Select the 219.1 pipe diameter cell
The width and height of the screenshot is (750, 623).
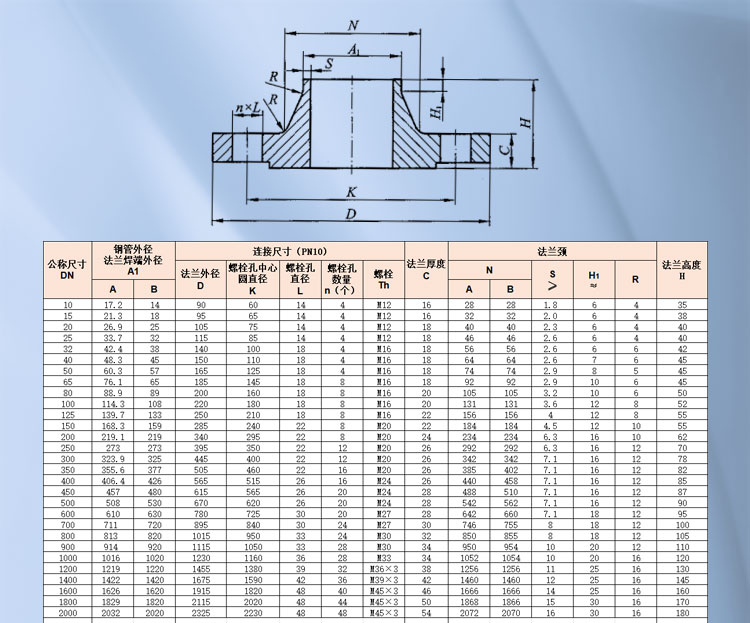[113, 436]
